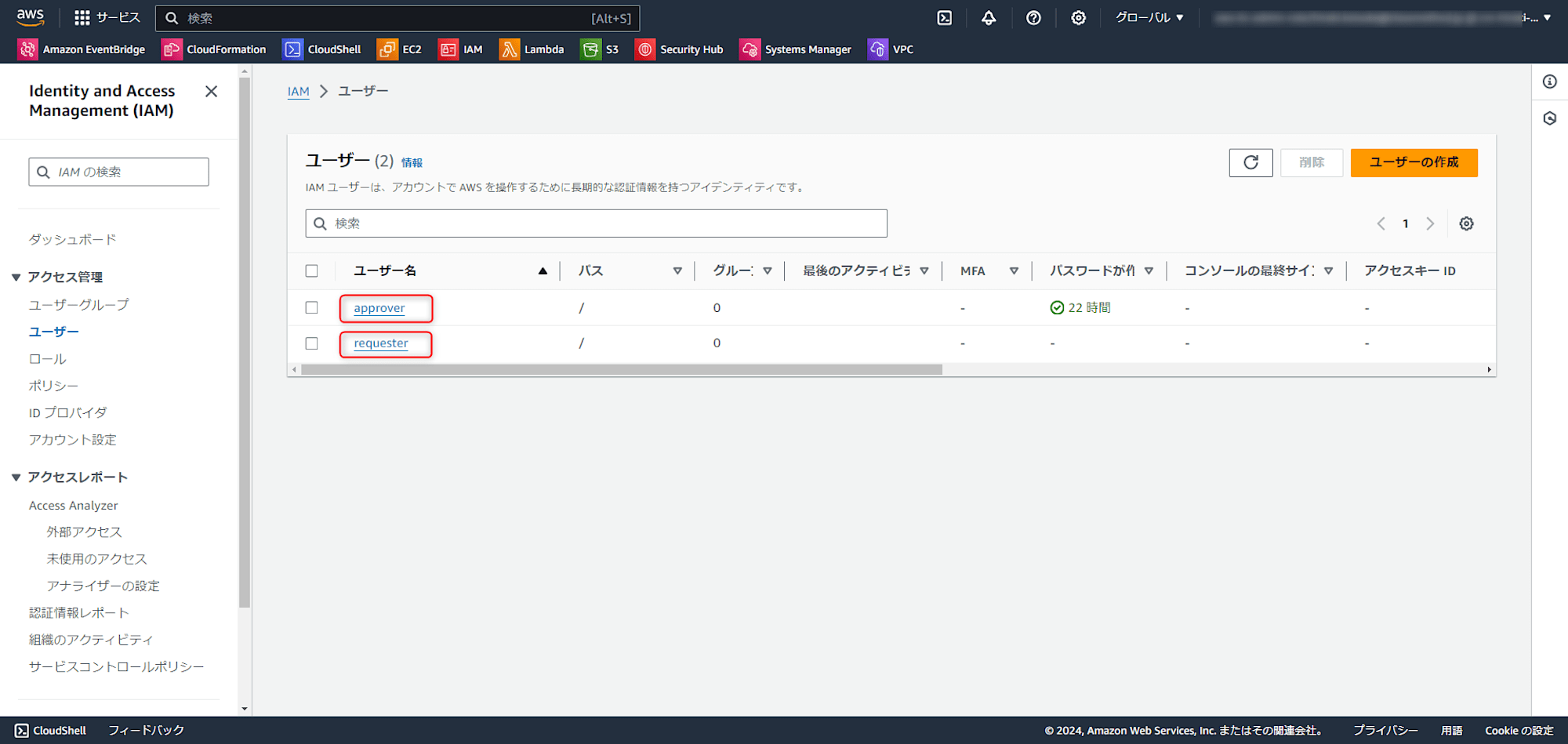Open Access Analyzer in the sidebar

74,506
